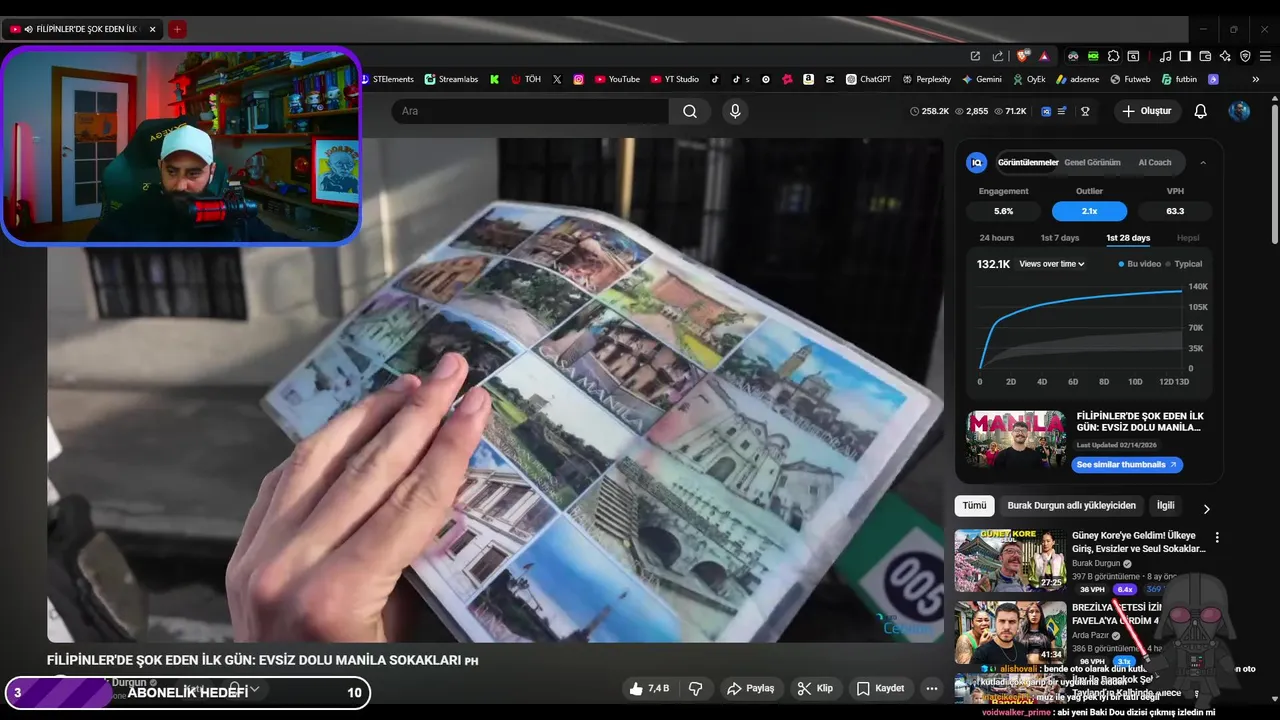Select the 1st 7 days range

pos(1059,238)
